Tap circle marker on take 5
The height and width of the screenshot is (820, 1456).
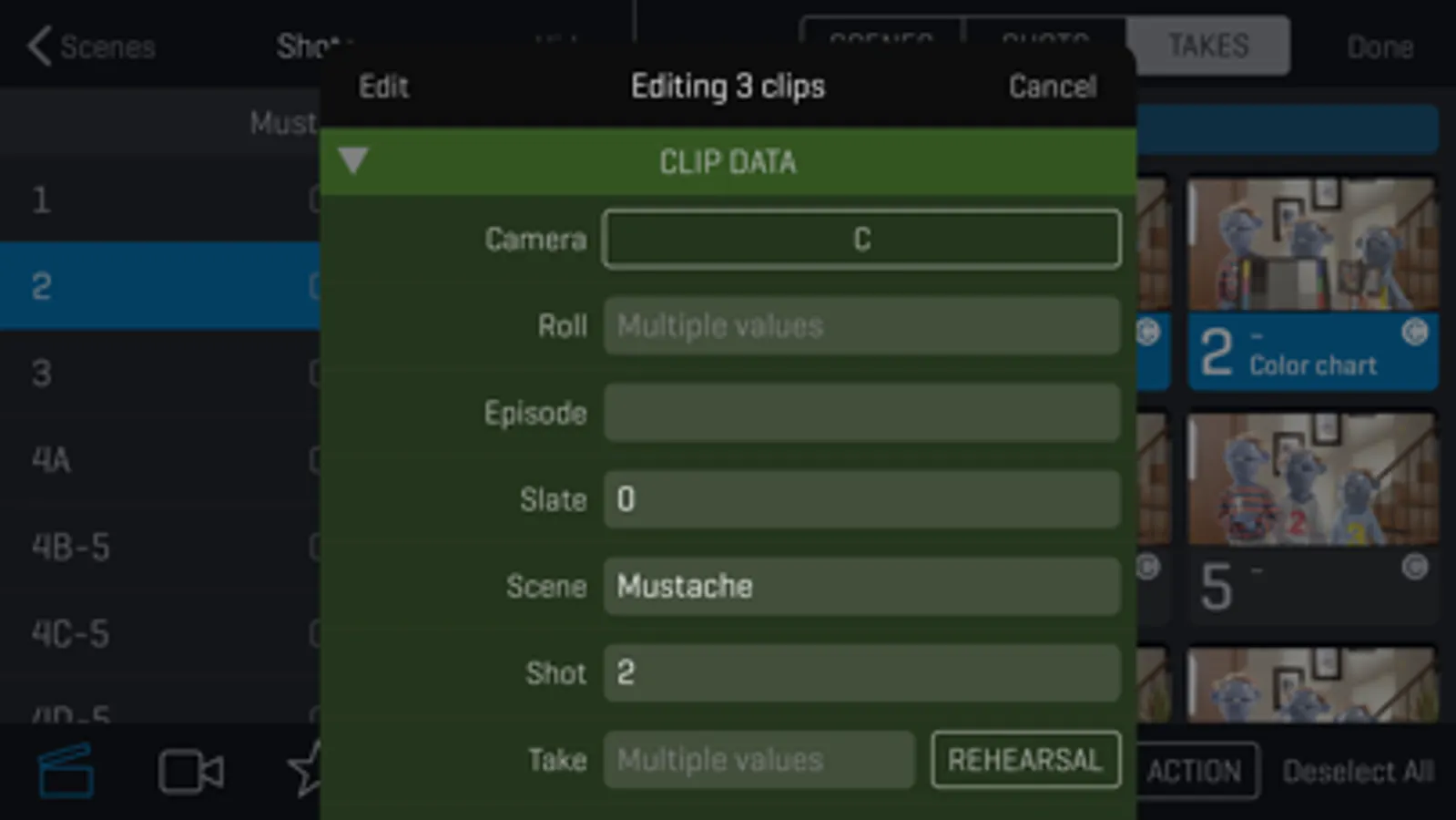pos(1414,567)
